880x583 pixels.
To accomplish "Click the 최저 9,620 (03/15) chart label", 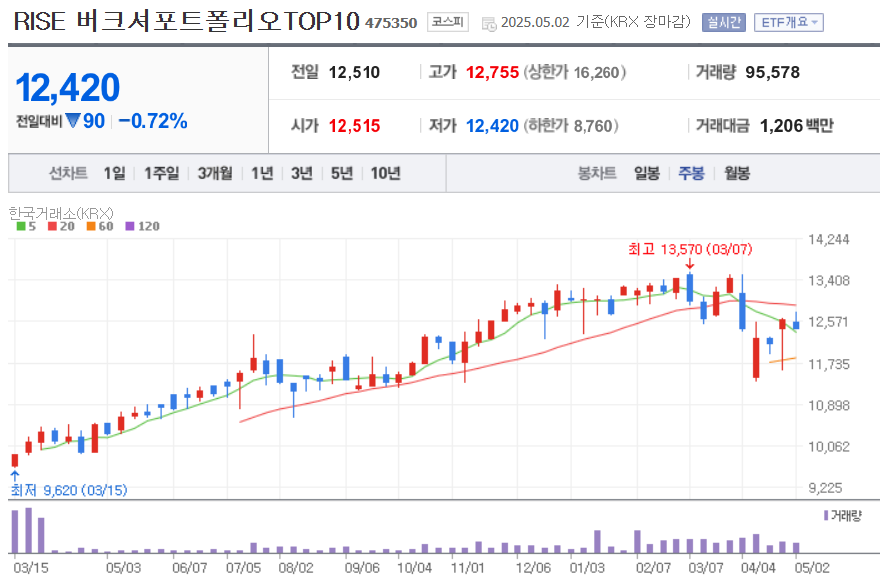I will click(x=69, y=490).
